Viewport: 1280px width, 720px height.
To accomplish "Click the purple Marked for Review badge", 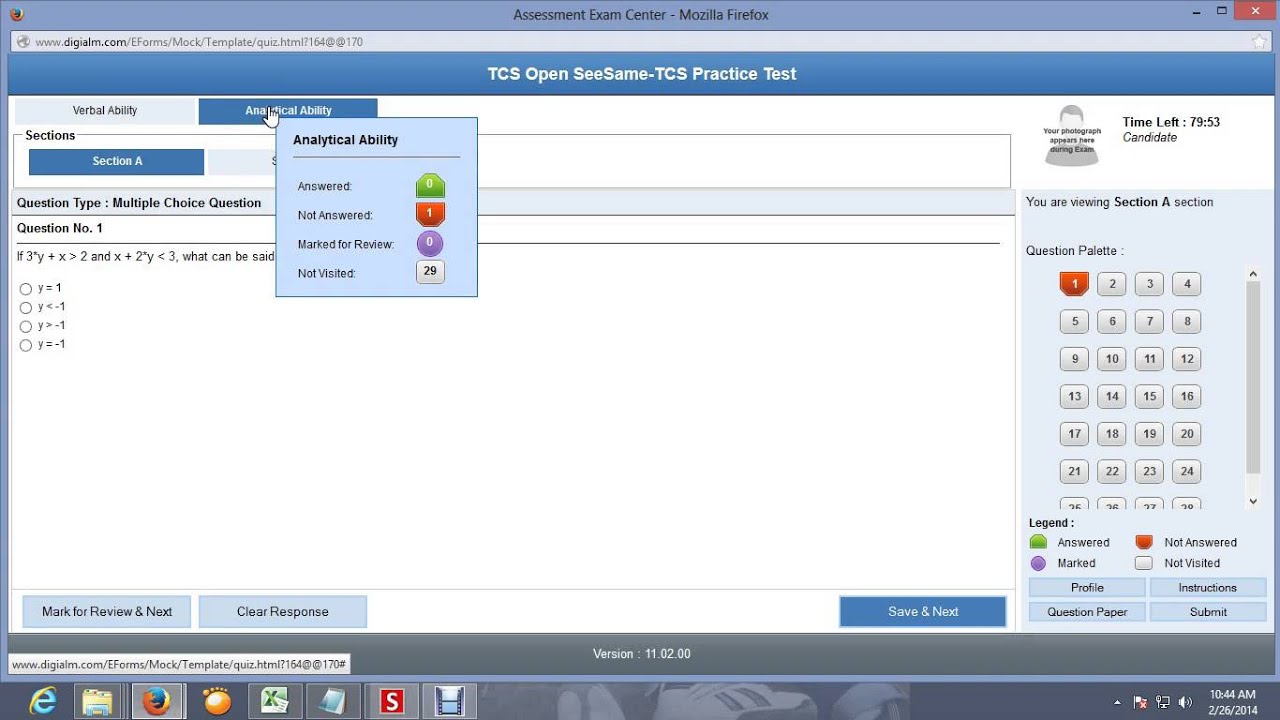I will 430,244.
